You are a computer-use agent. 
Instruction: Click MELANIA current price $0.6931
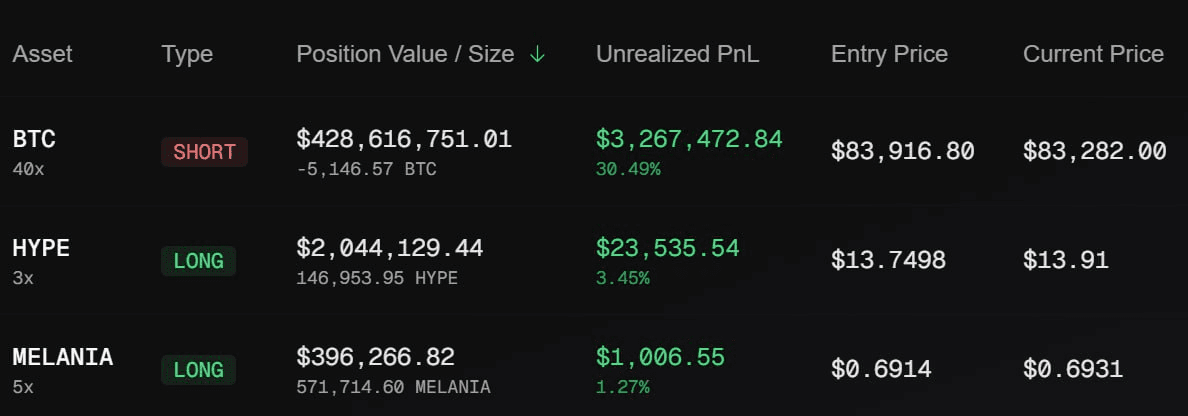tap(1073, 371)
